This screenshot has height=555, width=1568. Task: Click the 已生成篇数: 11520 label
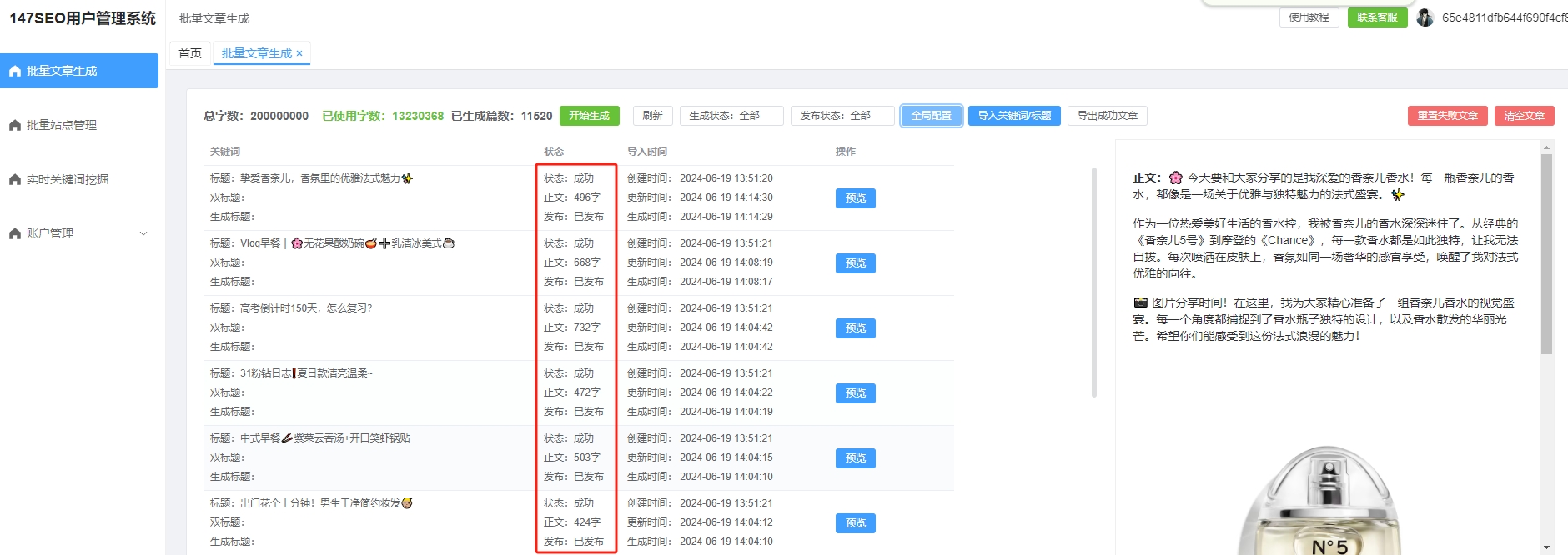tap(502, 116)
